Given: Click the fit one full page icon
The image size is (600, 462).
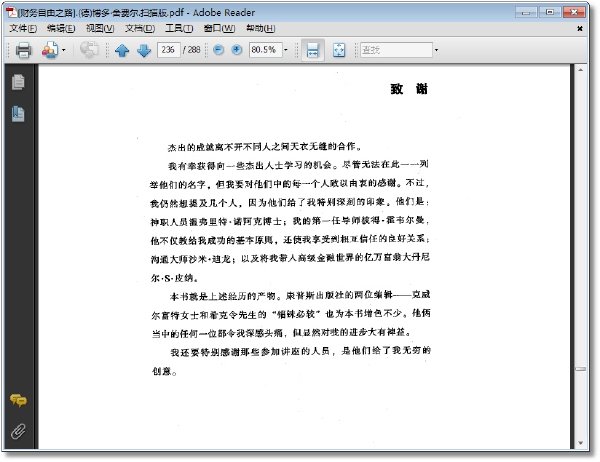Looking at the screenshot, I should (339, 50).
